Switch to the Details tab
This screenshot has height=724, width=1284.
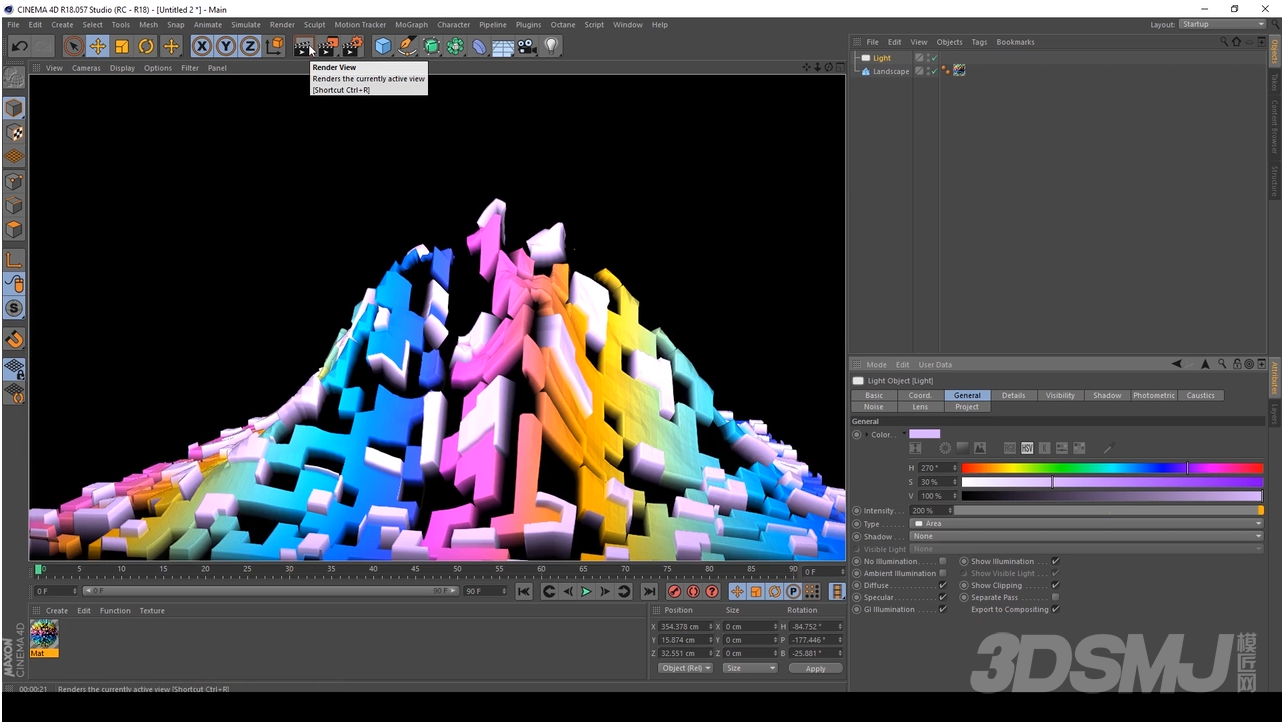[x=1014, y=395]
